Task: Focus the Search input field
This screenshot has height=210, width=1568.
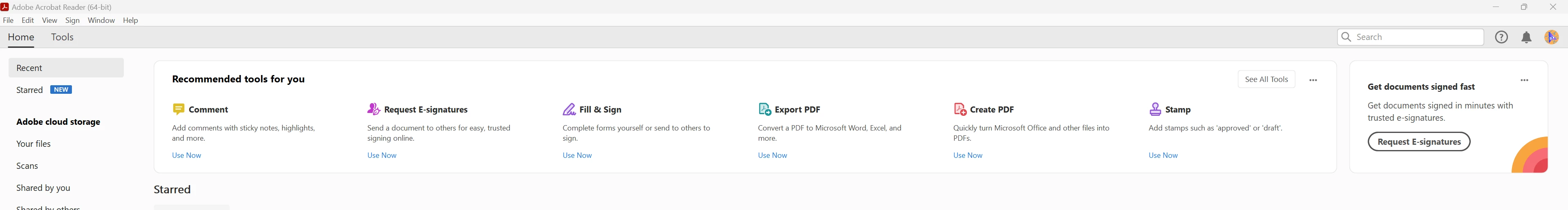Action: click(1410, 37)
